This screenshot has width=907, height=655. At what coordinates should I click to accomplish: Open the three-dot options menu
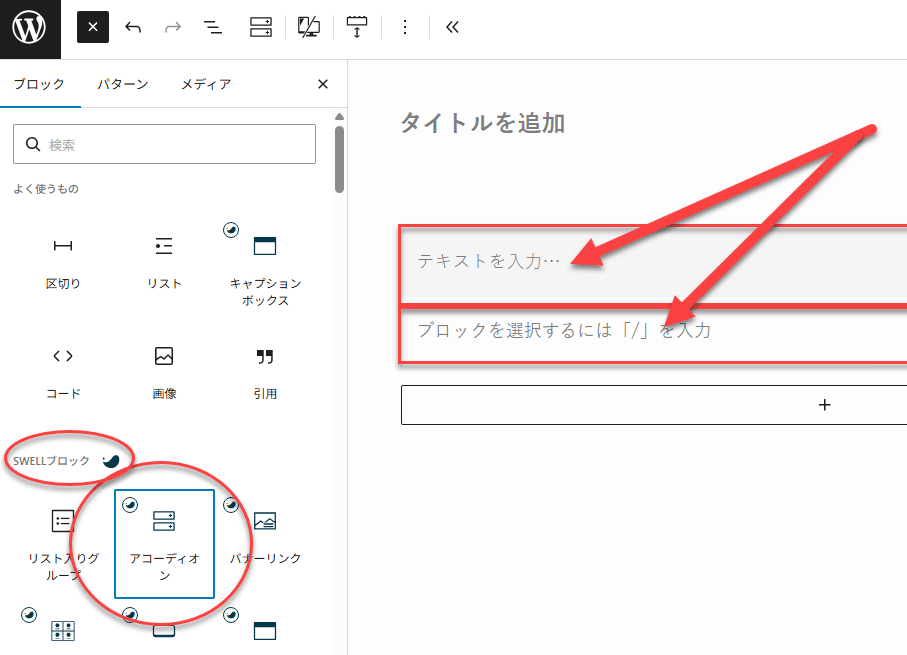tap(404, 27)
